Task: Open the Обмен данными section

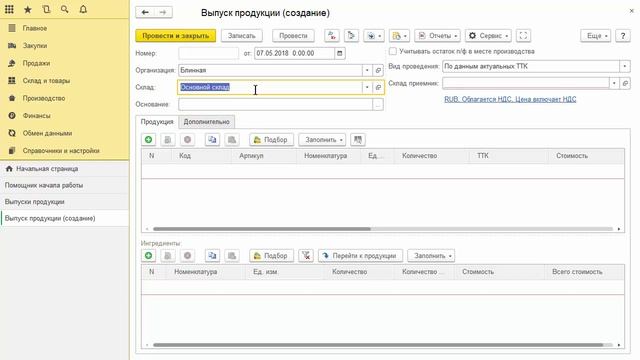Action: [x=64, y=133]
